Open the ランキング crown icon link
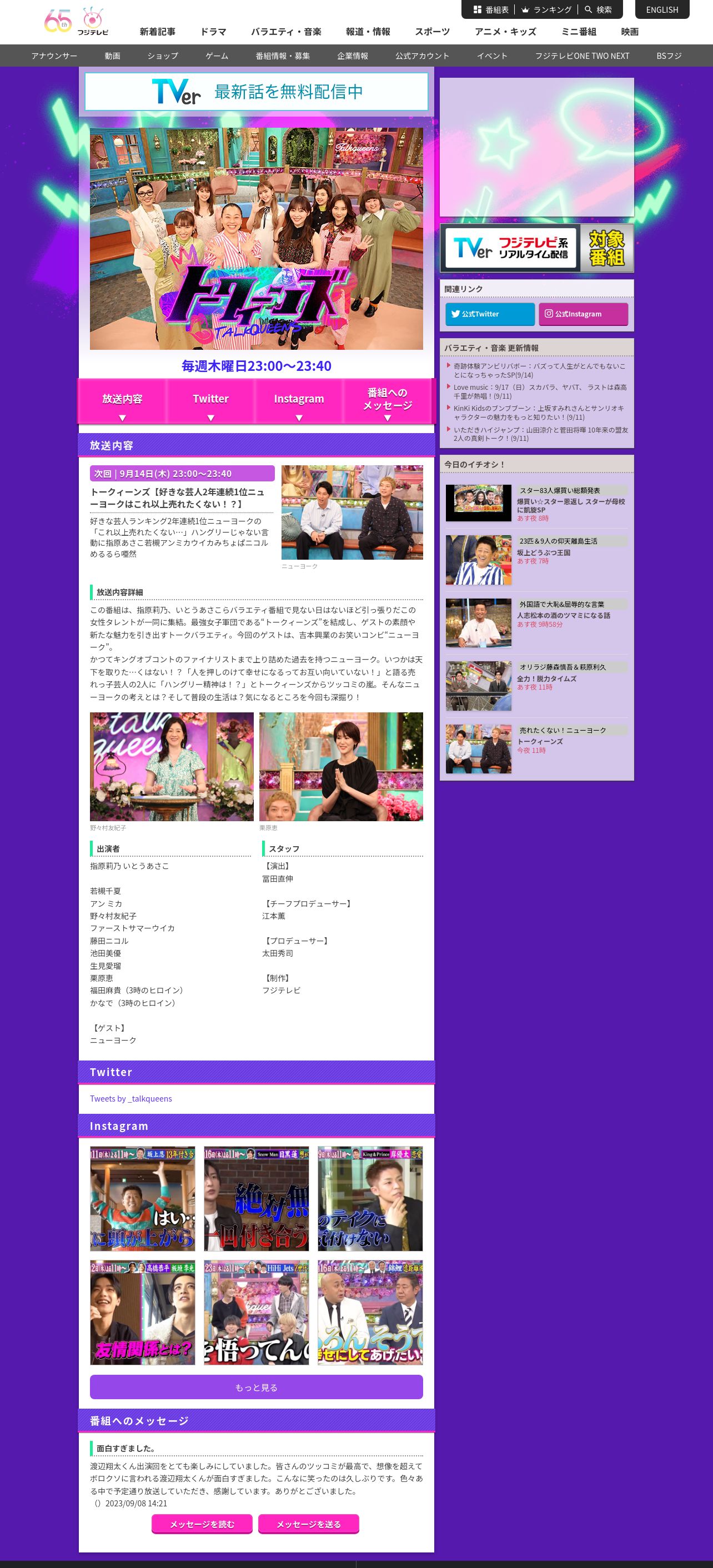Viewport: 713px width, 1568px height. pyautogui.click(x=546, y=10)
